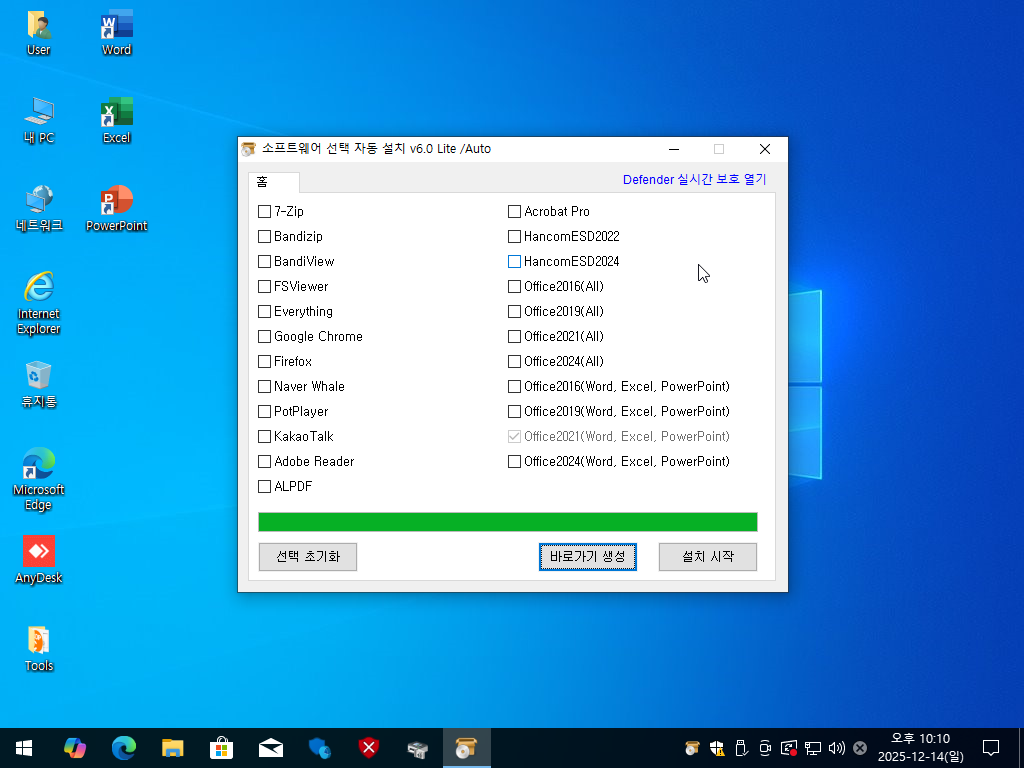Open the Windows Start menu
Viewport: 1024px width, 768px height.
pyautogui.click(x=24, y=748)
